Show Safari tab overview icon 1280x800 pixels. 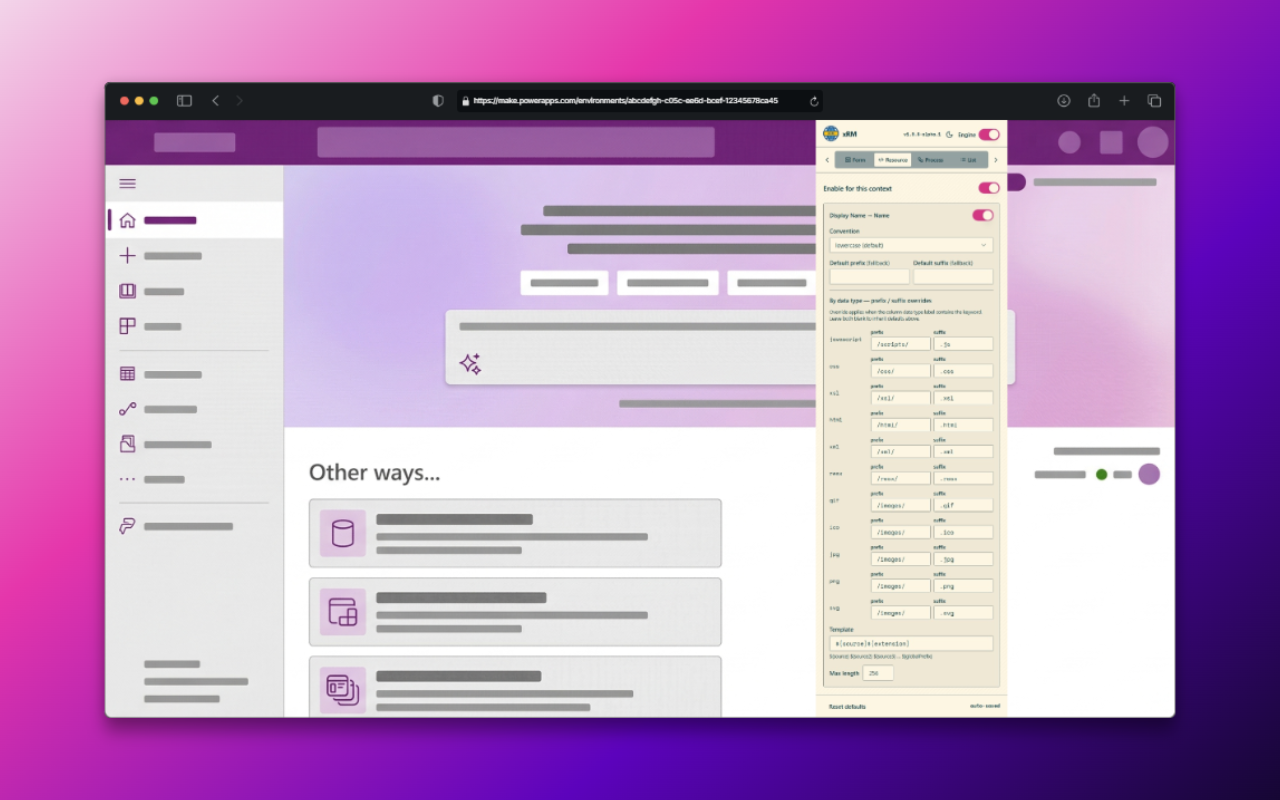click(1154, 101)
